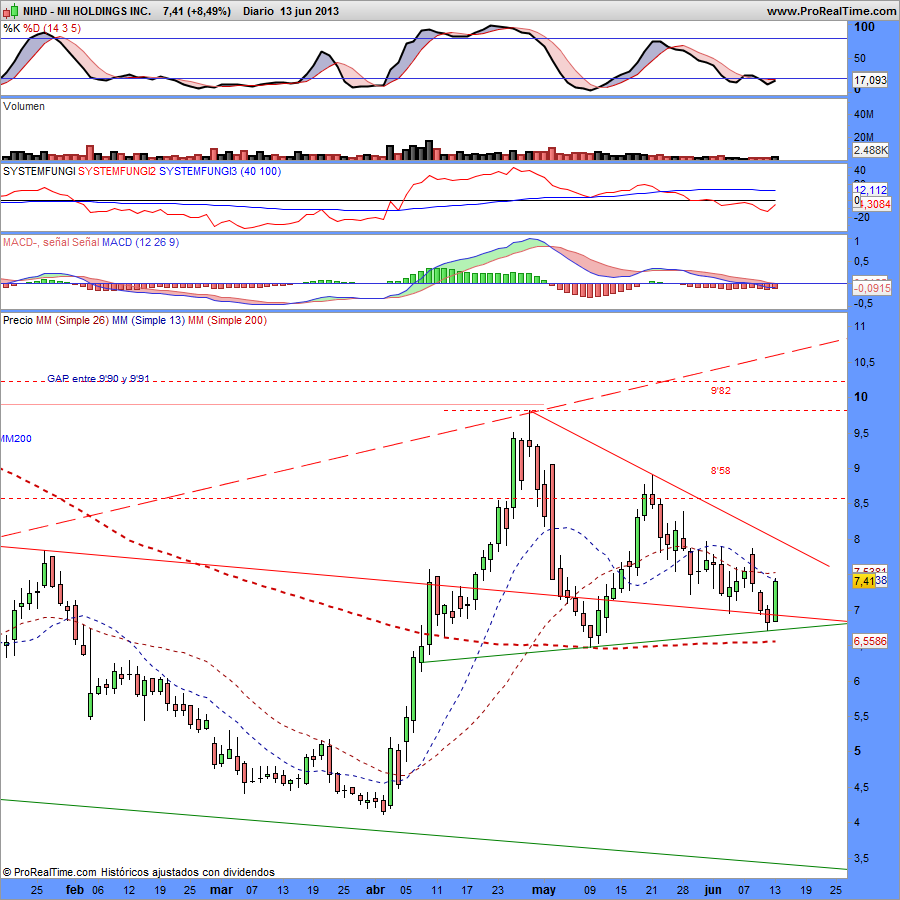Click the '10,5' price axis label
This screenshot has width=900, height=900.
[x=864, y=362]
